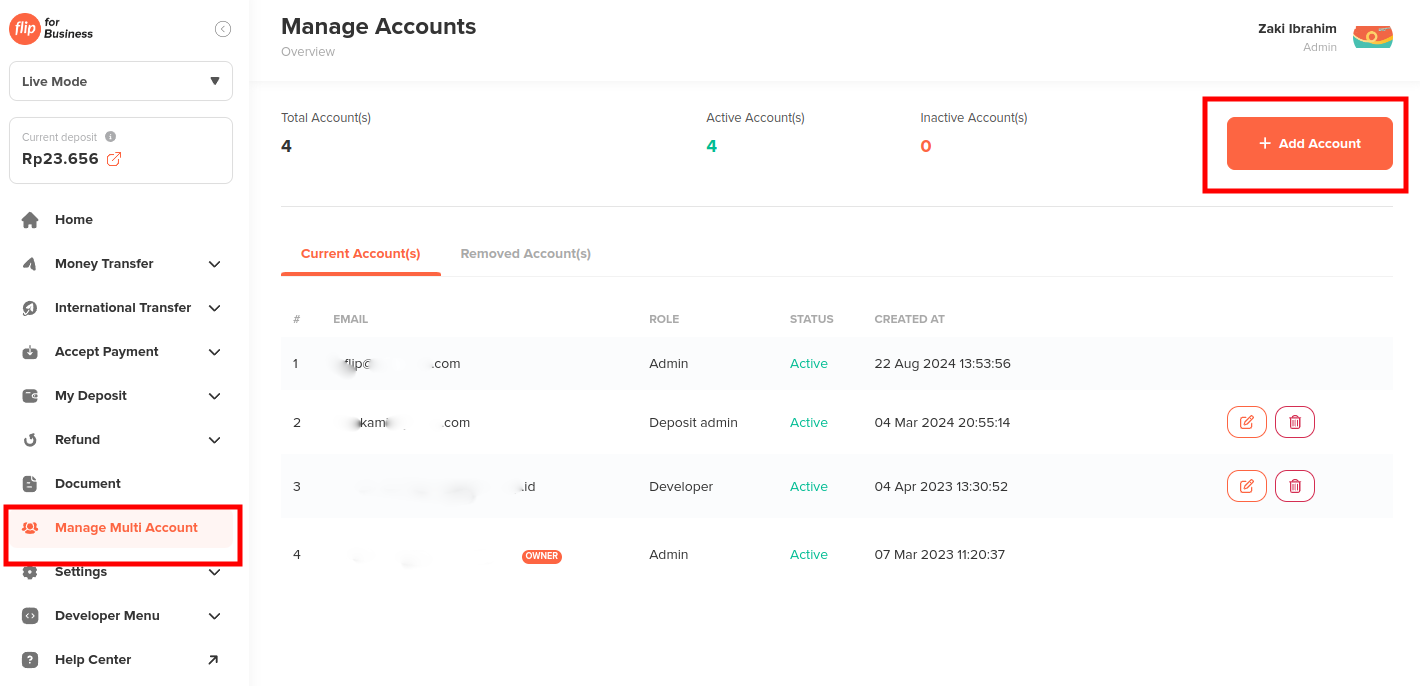Click the edit pencil icon for the Deposit admin account
Screen dimensions: 1421x691
pos(1246,421)
